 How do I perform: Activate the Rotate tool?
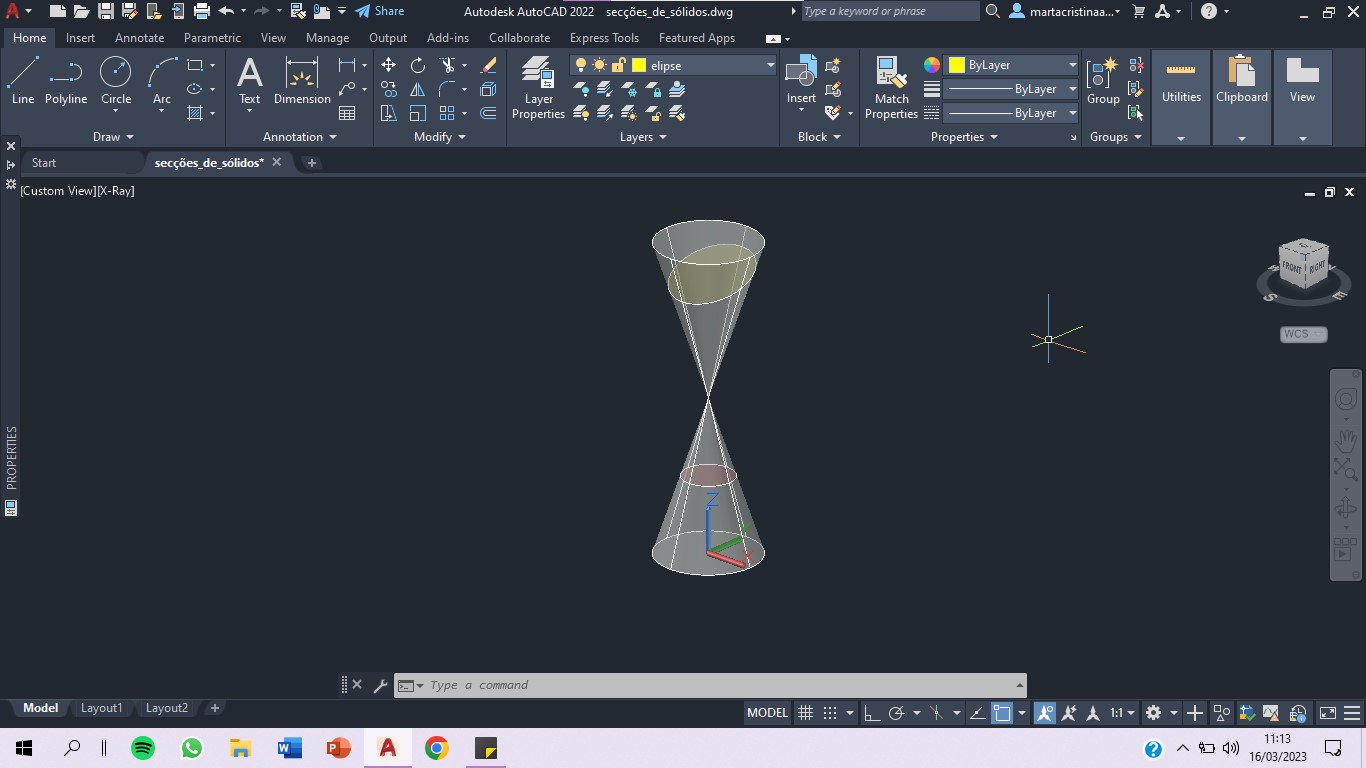pos(418,65)
